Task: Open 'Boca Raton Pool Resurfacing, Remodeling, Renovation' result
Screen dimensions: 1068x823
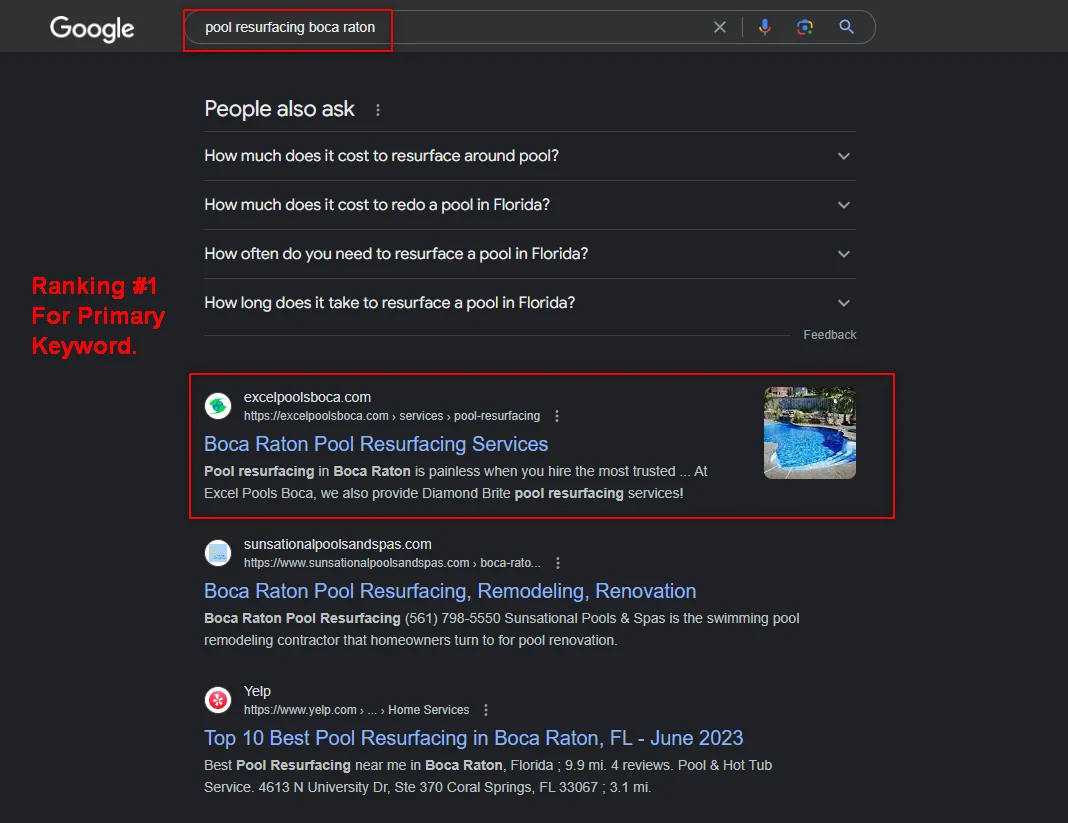Action: click(450, 591)
